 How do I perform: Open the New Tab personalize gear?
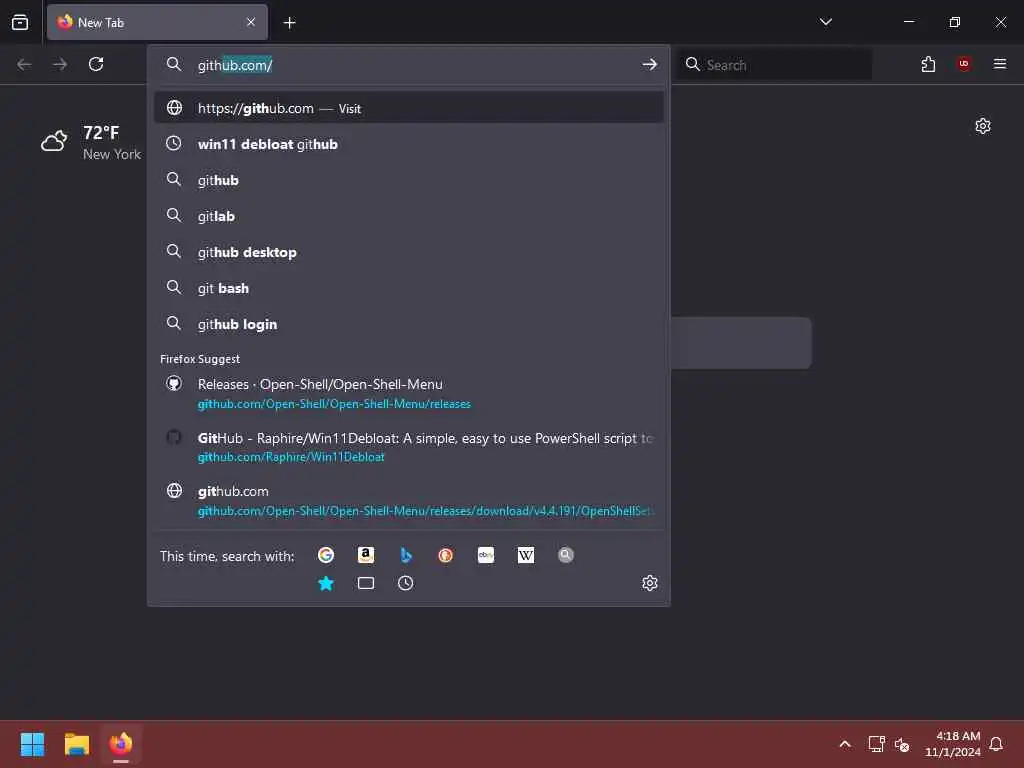pos(982,126)
